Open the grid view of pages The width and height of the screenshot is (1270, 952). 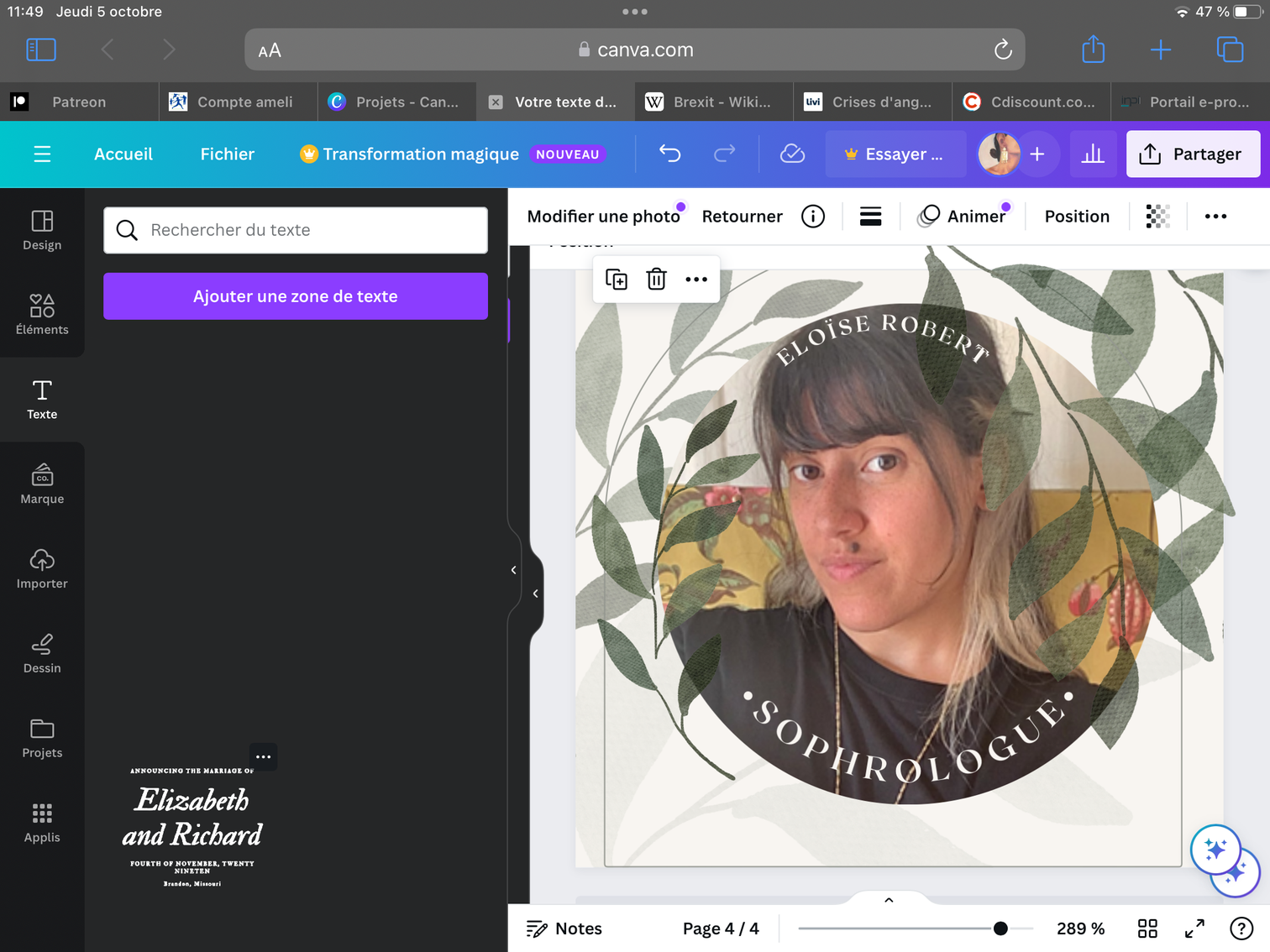pyautogui.click(x=1147, y=928)
